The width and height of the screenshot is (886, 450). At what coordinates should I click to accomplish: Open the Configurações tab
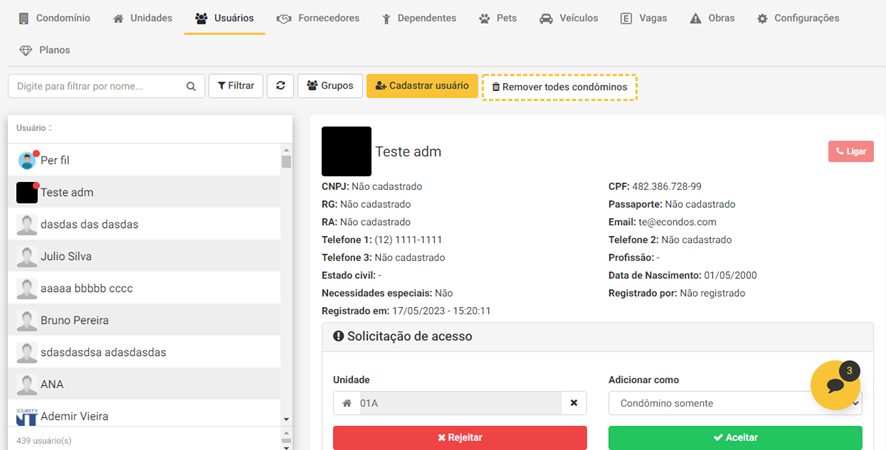click(798, 18)
